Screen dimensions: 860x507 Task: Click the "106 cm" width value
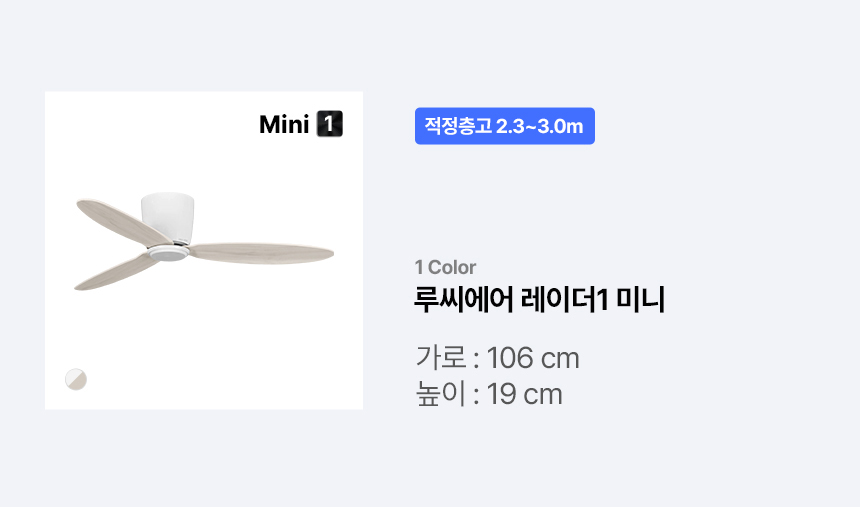[x=533, y=358]
